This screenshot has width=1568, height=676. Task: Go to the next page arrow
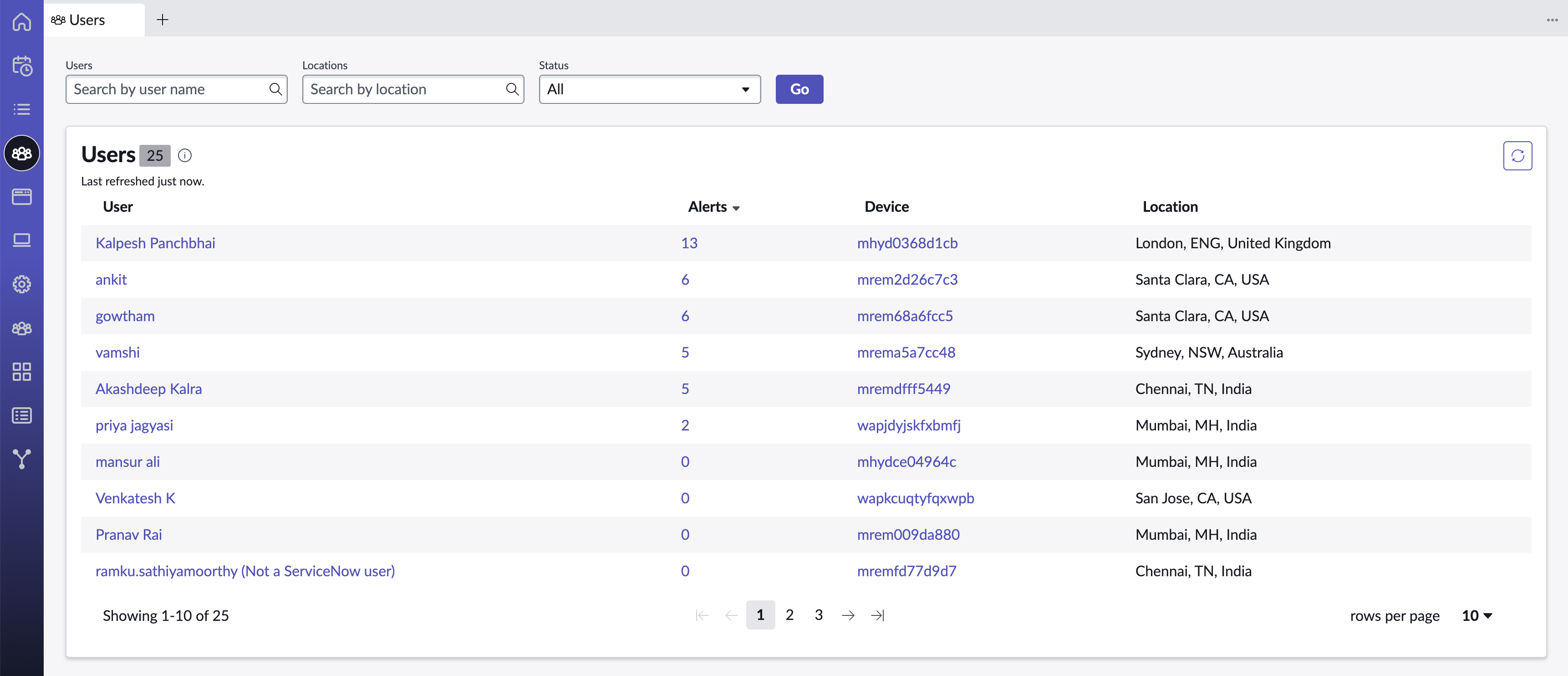point(848,616)
